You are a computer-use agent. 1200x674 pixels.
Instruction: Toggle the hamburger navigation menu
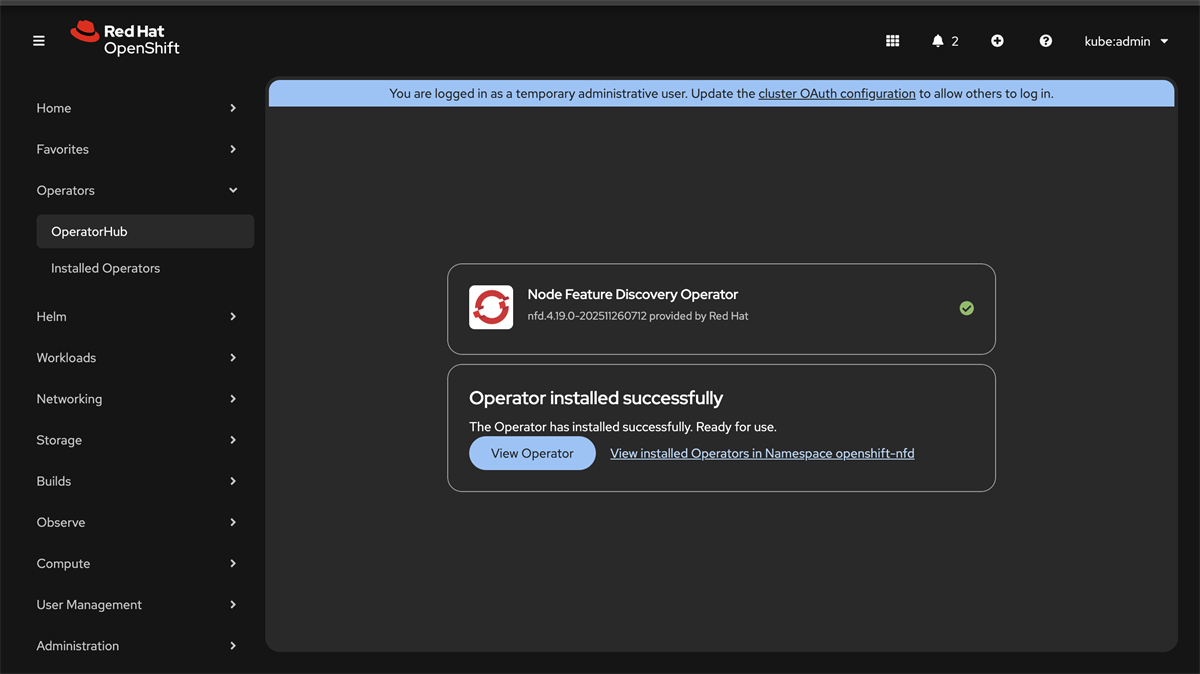tap(39, 41)
